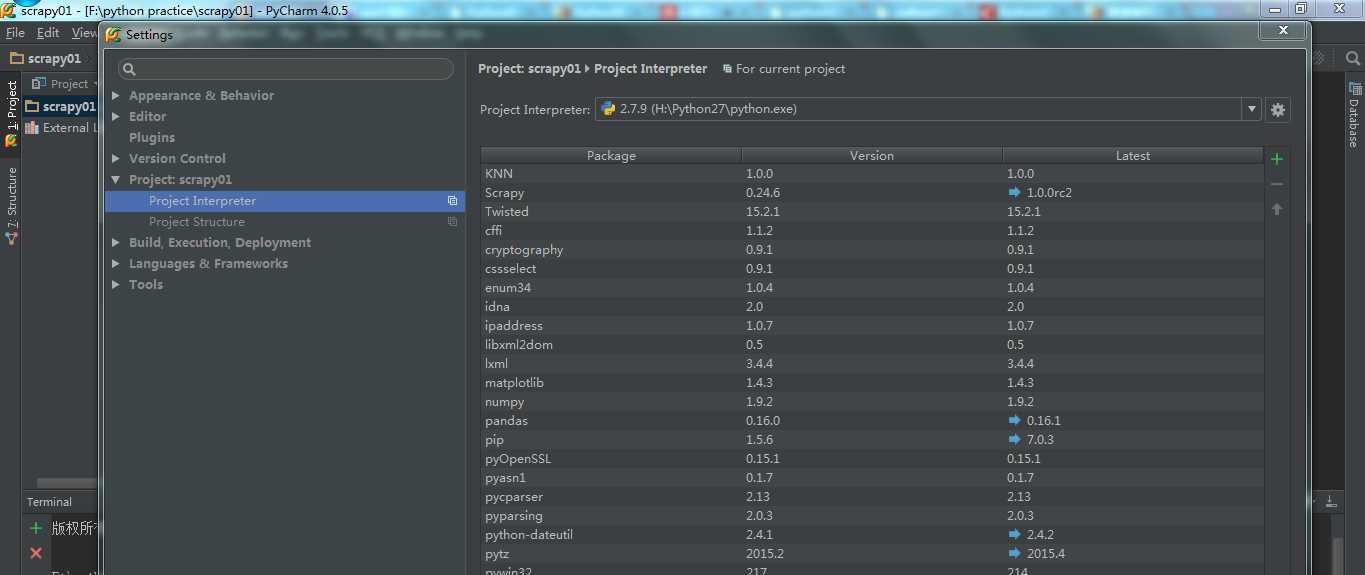Expand the Version Control settings group
1365x575 pixels.
click(x=116, y=159)
